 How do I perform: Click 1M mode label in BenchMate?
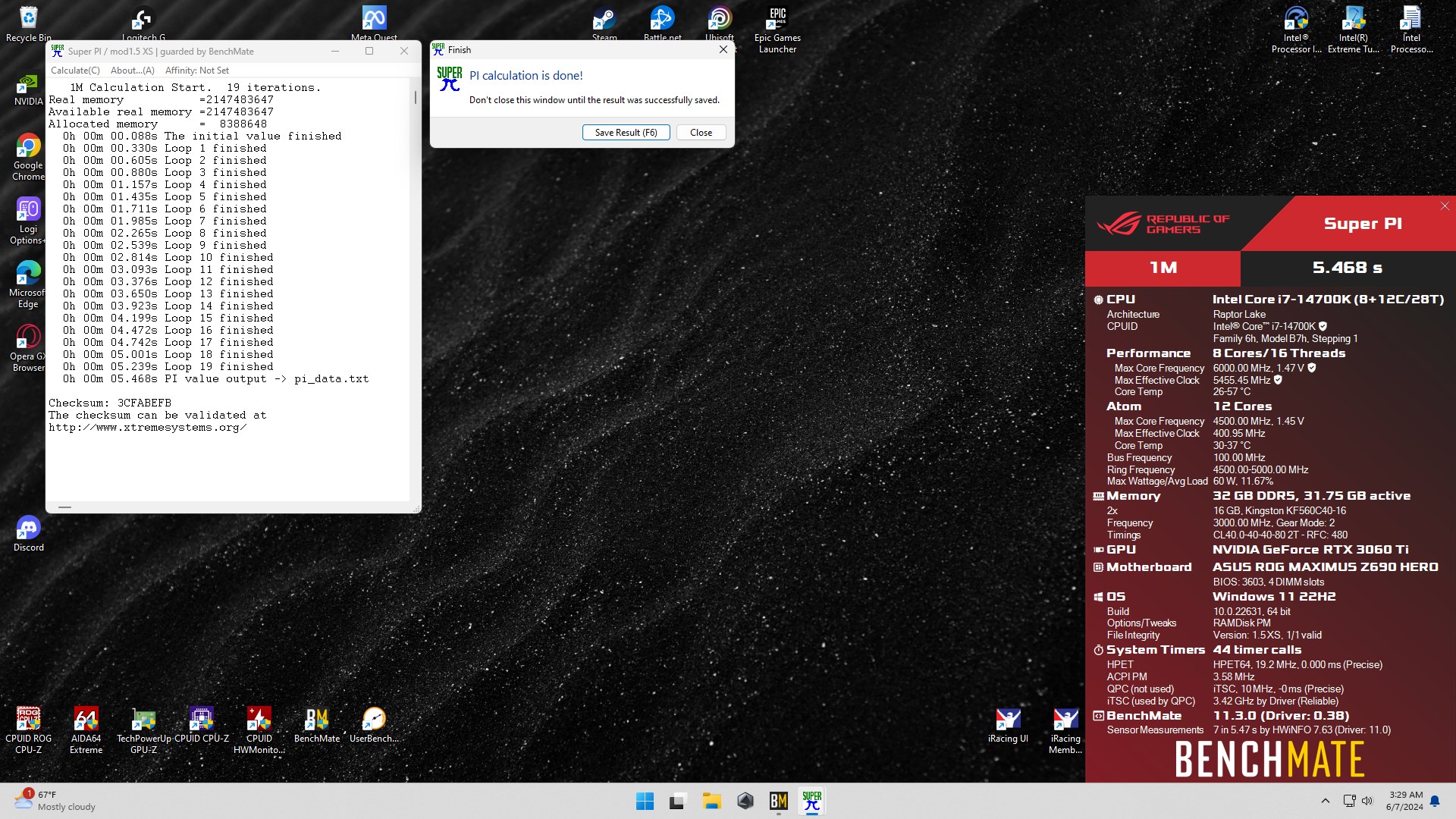[1163, 268]
